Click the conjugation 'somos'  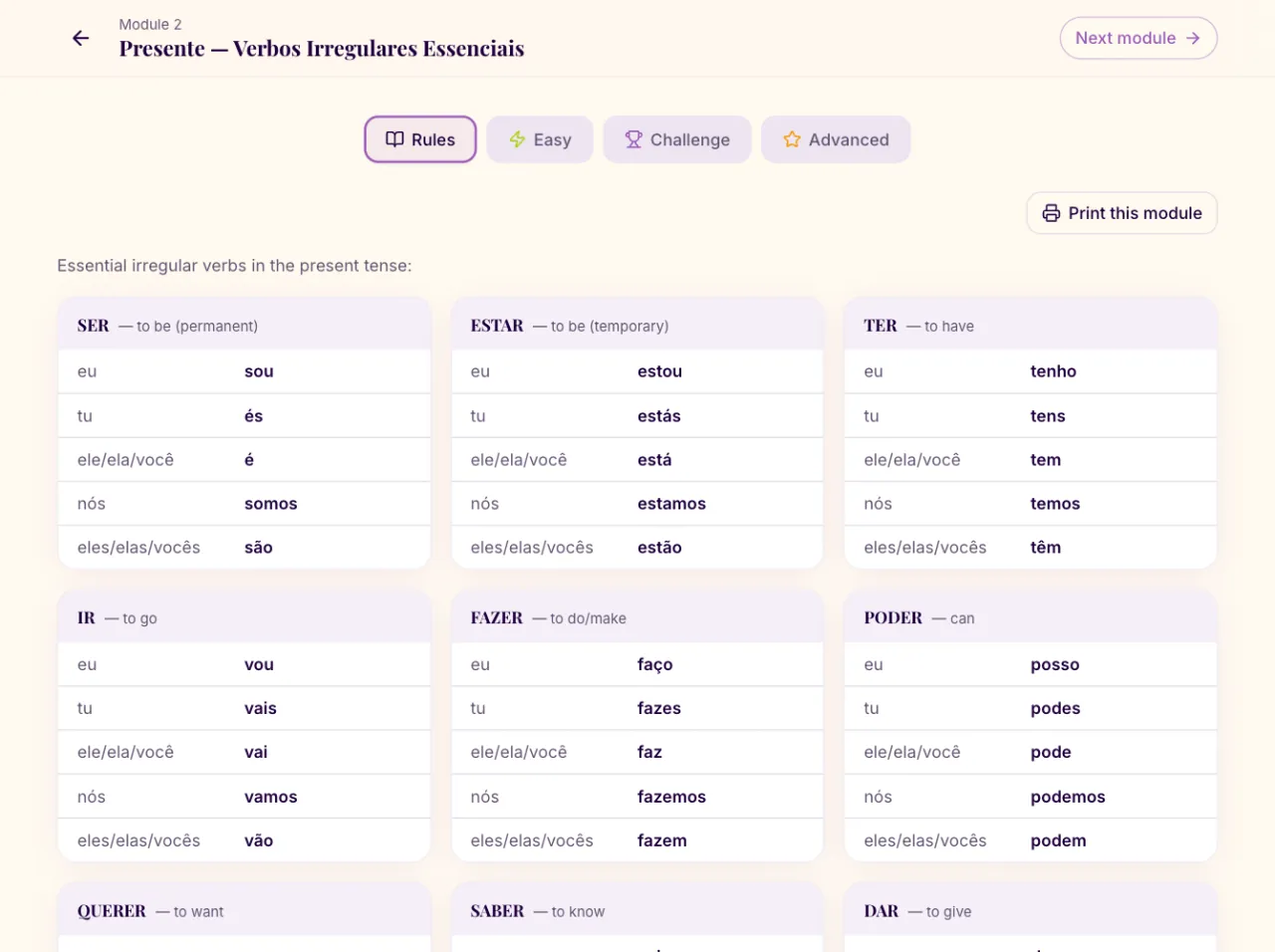tap(271, 504)
